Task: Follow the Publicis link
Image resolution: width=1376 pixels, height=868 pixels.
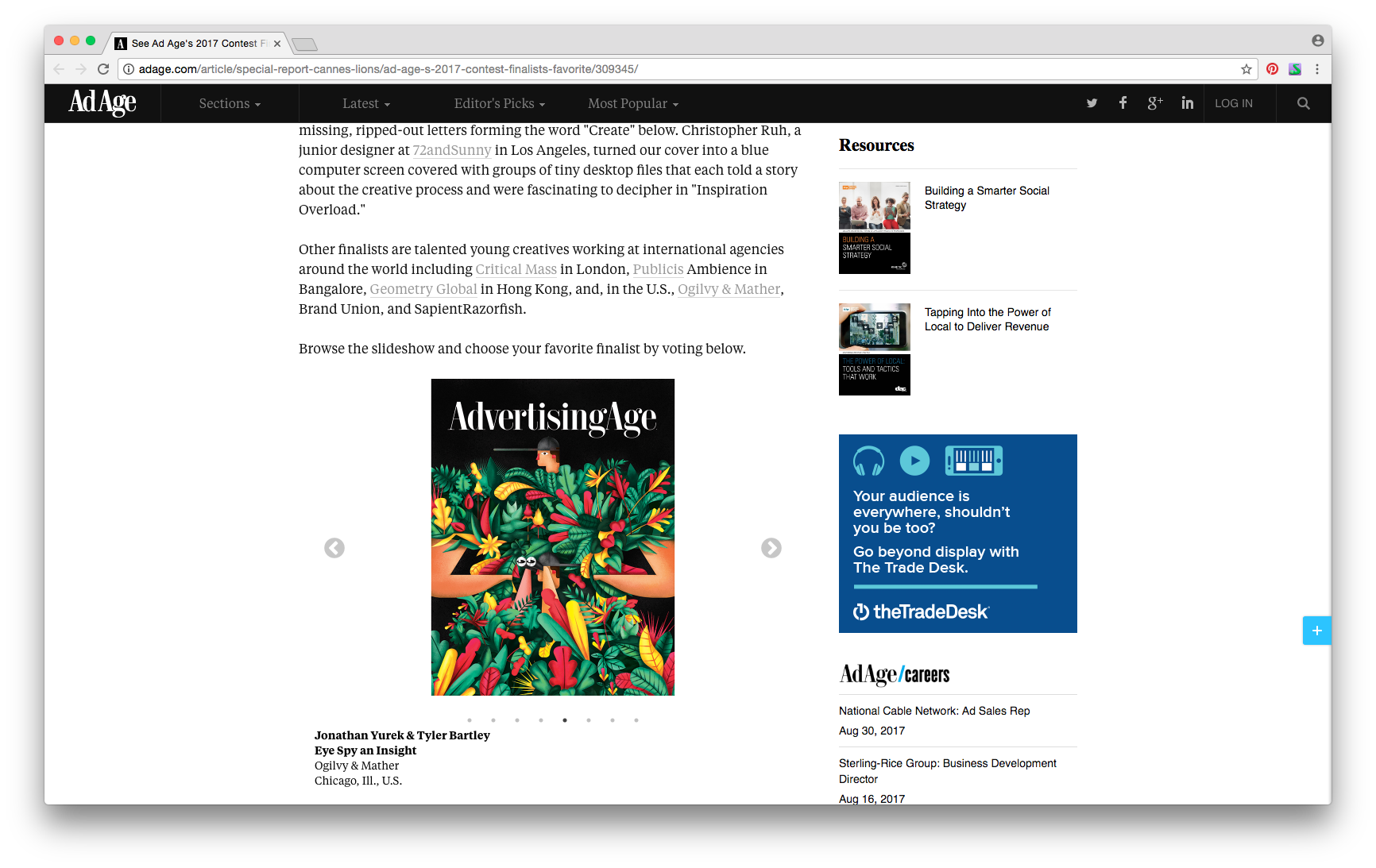Action: click(x=658, y=269)
